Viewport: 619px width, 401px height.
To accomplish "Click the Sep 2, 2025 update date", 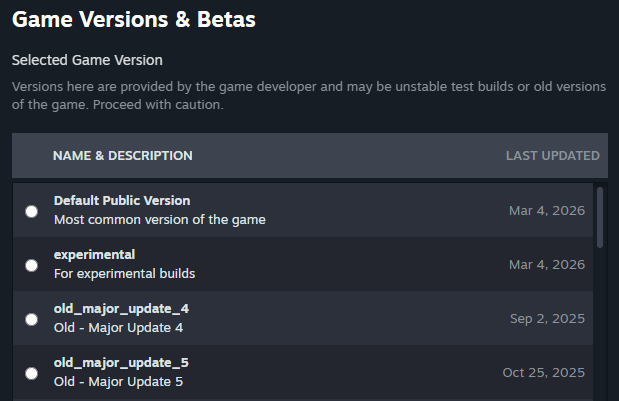I will coord(548,319).
